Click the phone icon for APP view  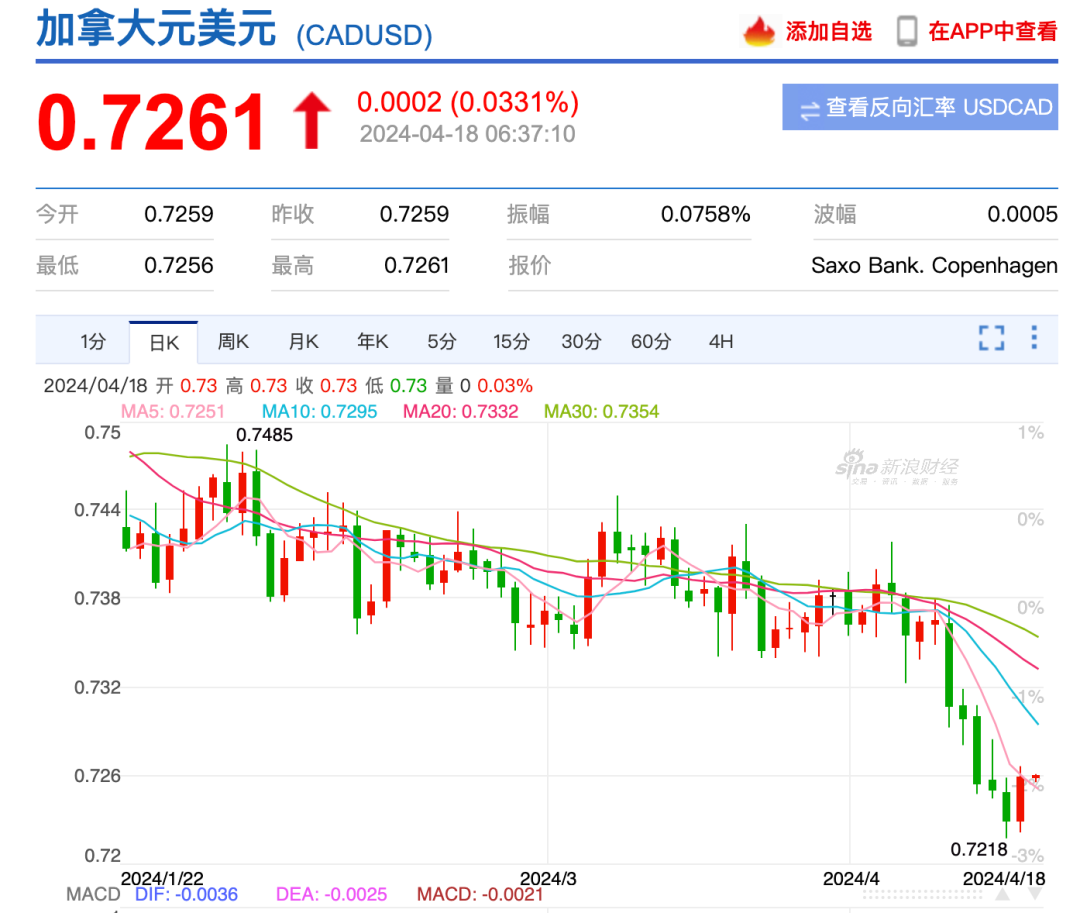click(906, 32)
